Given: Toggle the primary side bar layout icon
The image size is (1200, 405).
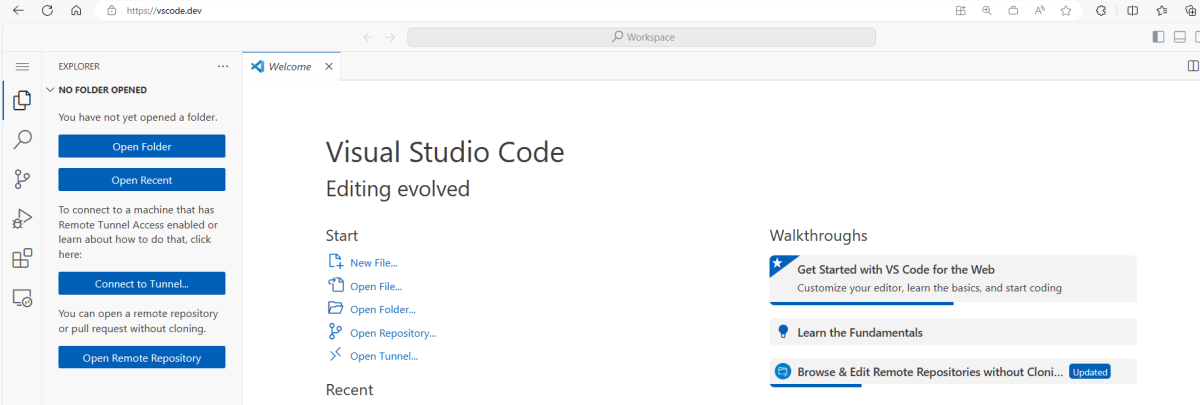Looking at the screenshot, I should (1158, 37).
